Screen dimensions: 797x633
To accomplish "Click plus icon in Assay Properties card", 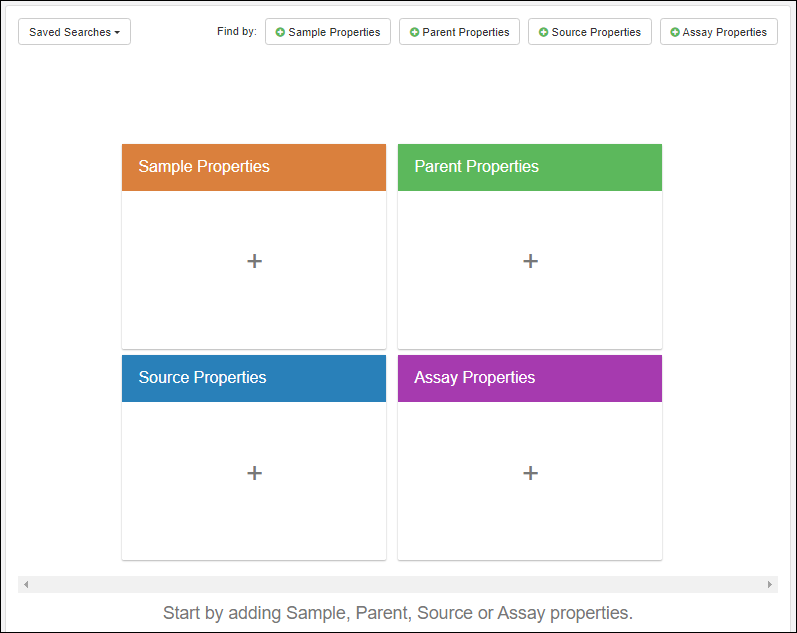I will click(530, 473).
